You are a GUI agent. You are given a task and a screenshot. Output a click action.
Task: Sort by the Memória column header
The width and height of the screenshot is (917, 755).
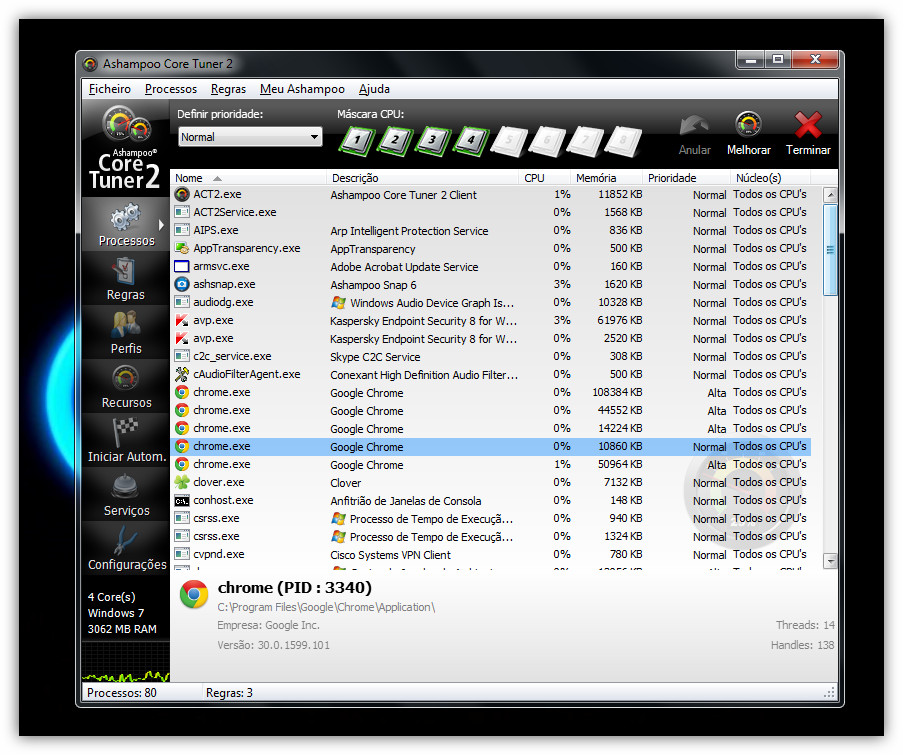tap(606, 178)
